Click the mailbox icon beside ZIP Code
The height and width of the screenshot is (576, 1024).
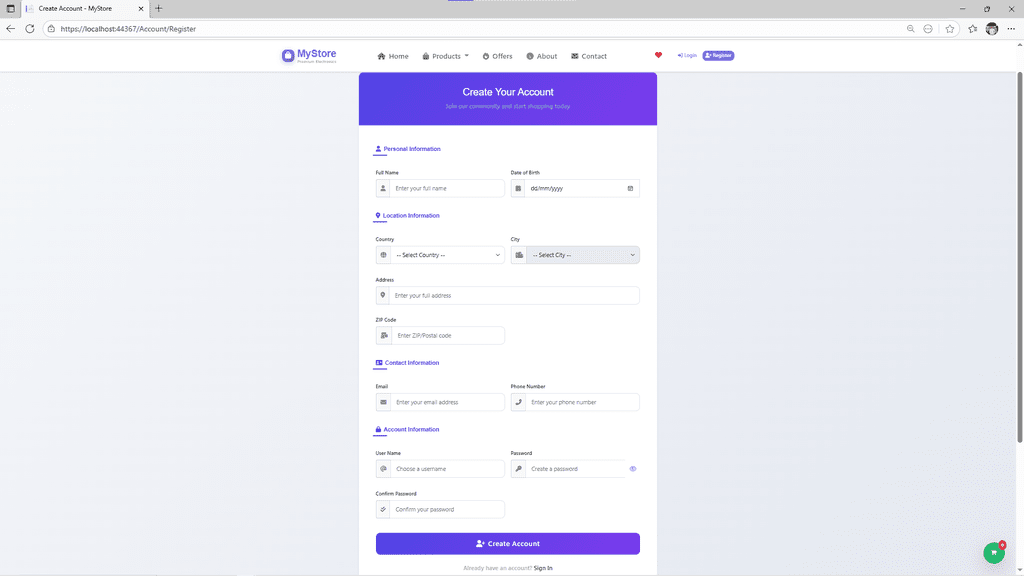click(384, 335)
